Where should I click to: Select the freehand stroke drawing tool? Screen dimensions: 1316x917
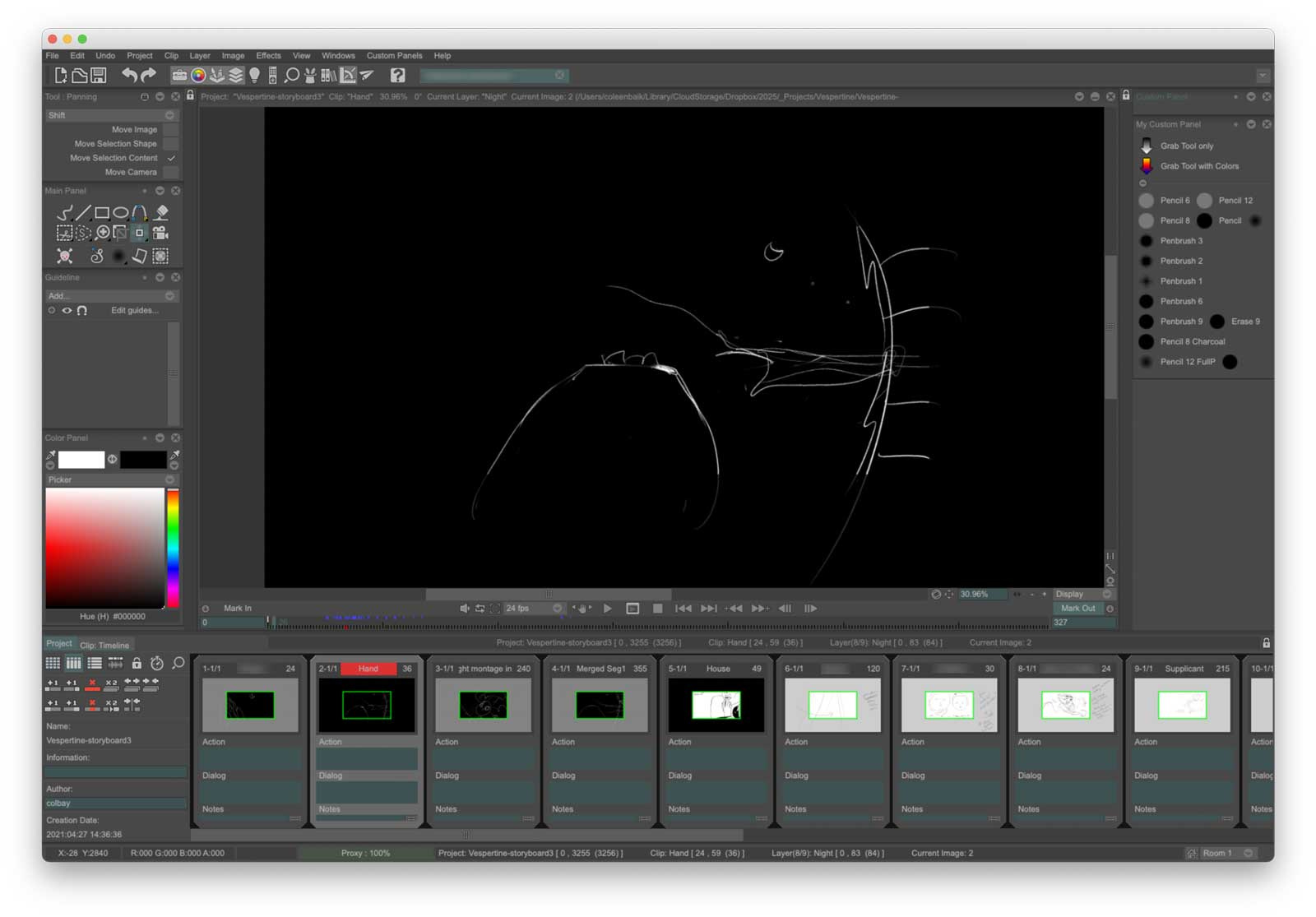point(64,213)
